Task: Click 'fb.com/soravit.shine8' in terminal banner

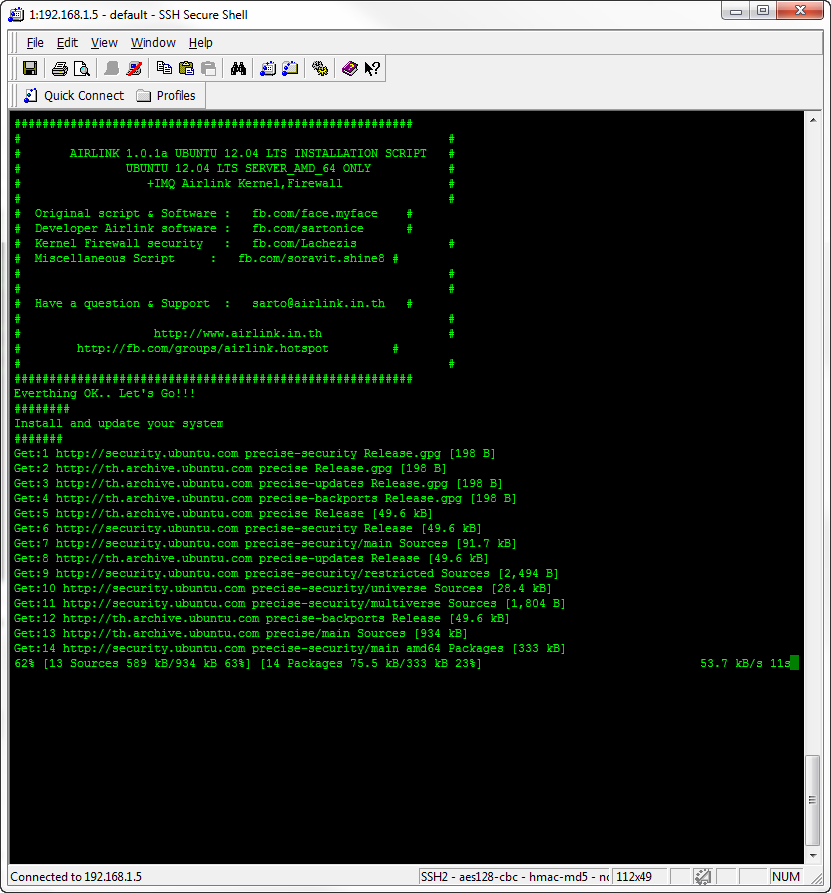Action: tap(311, 259)
